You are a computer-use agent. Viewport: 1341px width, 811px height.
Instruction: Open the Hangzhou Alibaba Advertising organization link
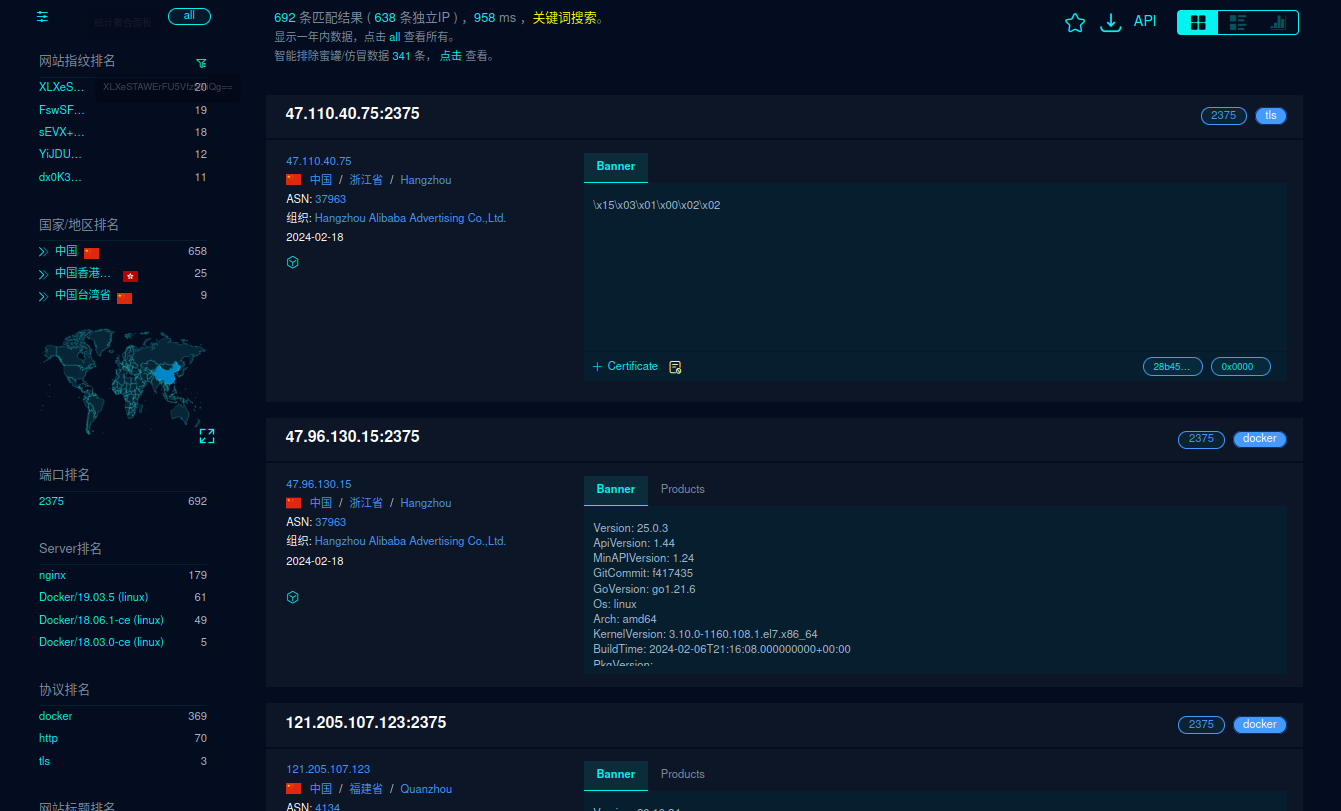[x=410, y=218]
